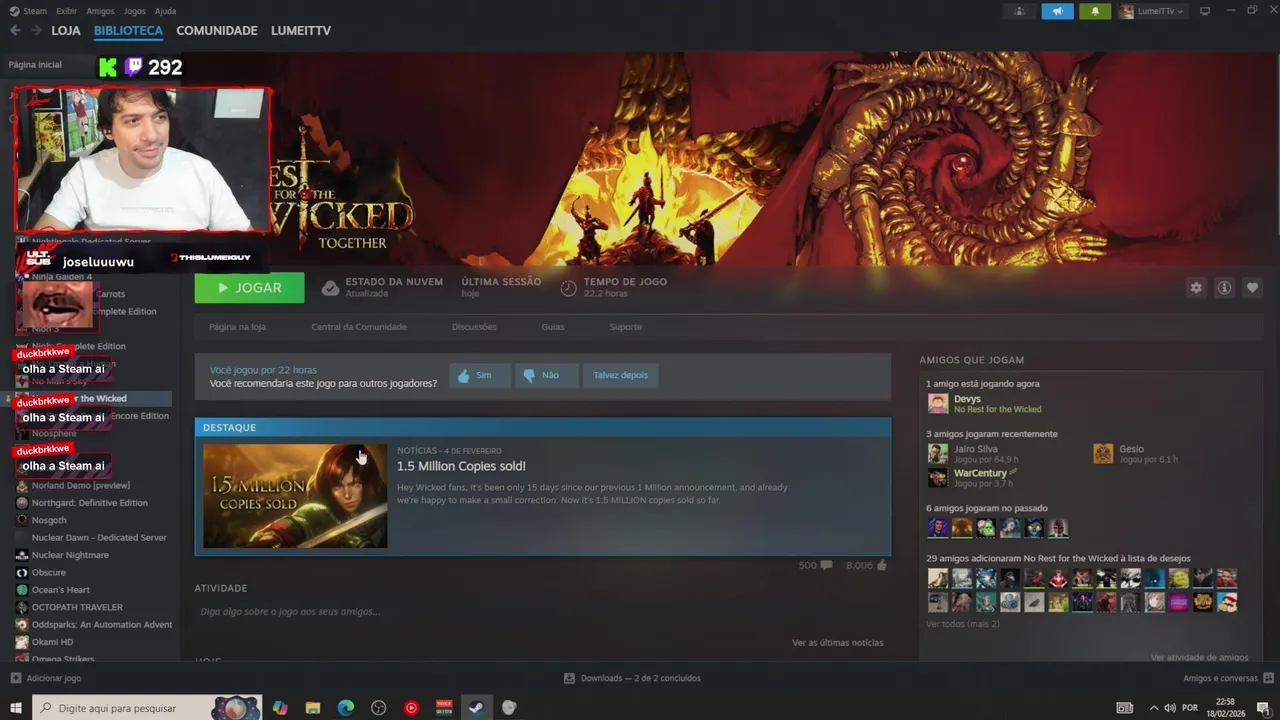Click the Steam taskbar icon
The image size is (1280, 720).
(476, 708)
